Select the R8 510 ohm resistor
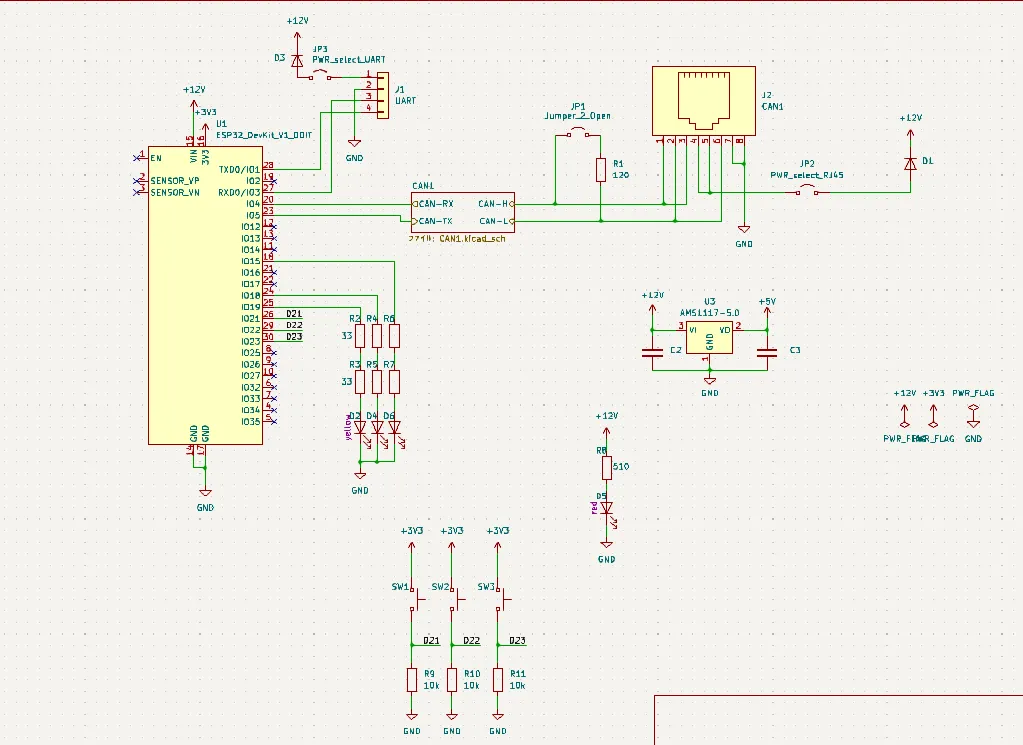Screen dimensions: 1023x745 coord(606,467)
